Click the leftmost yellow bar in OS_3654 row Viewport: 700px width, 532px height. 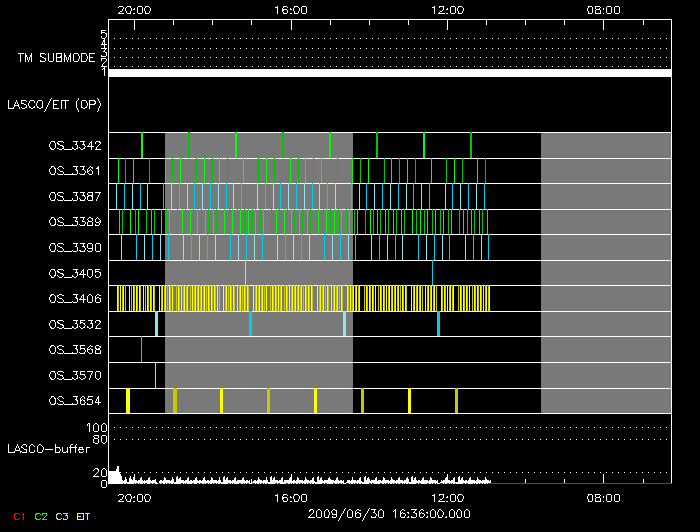click(128, 400)
